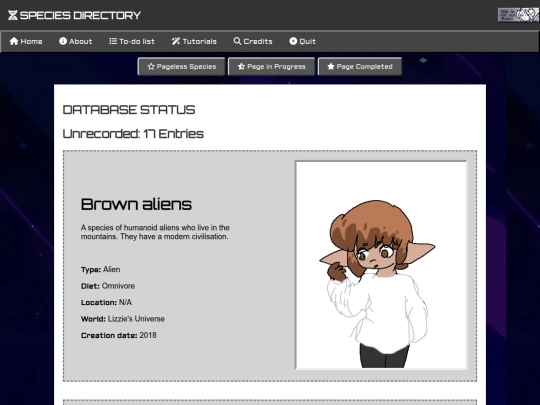
Task: Open the Tutorials menu item
Action: [194, 41]
